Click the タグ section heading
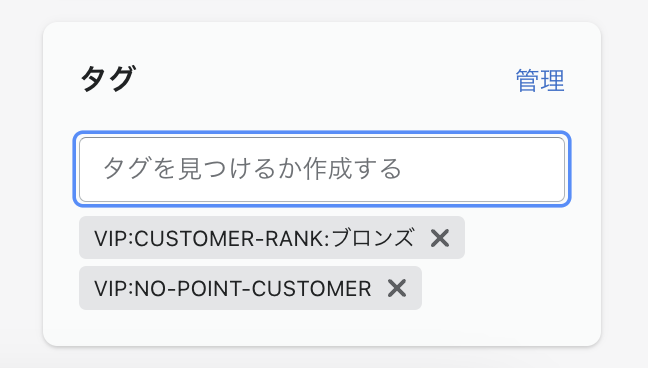648x368 pixels. click(108, 79)
